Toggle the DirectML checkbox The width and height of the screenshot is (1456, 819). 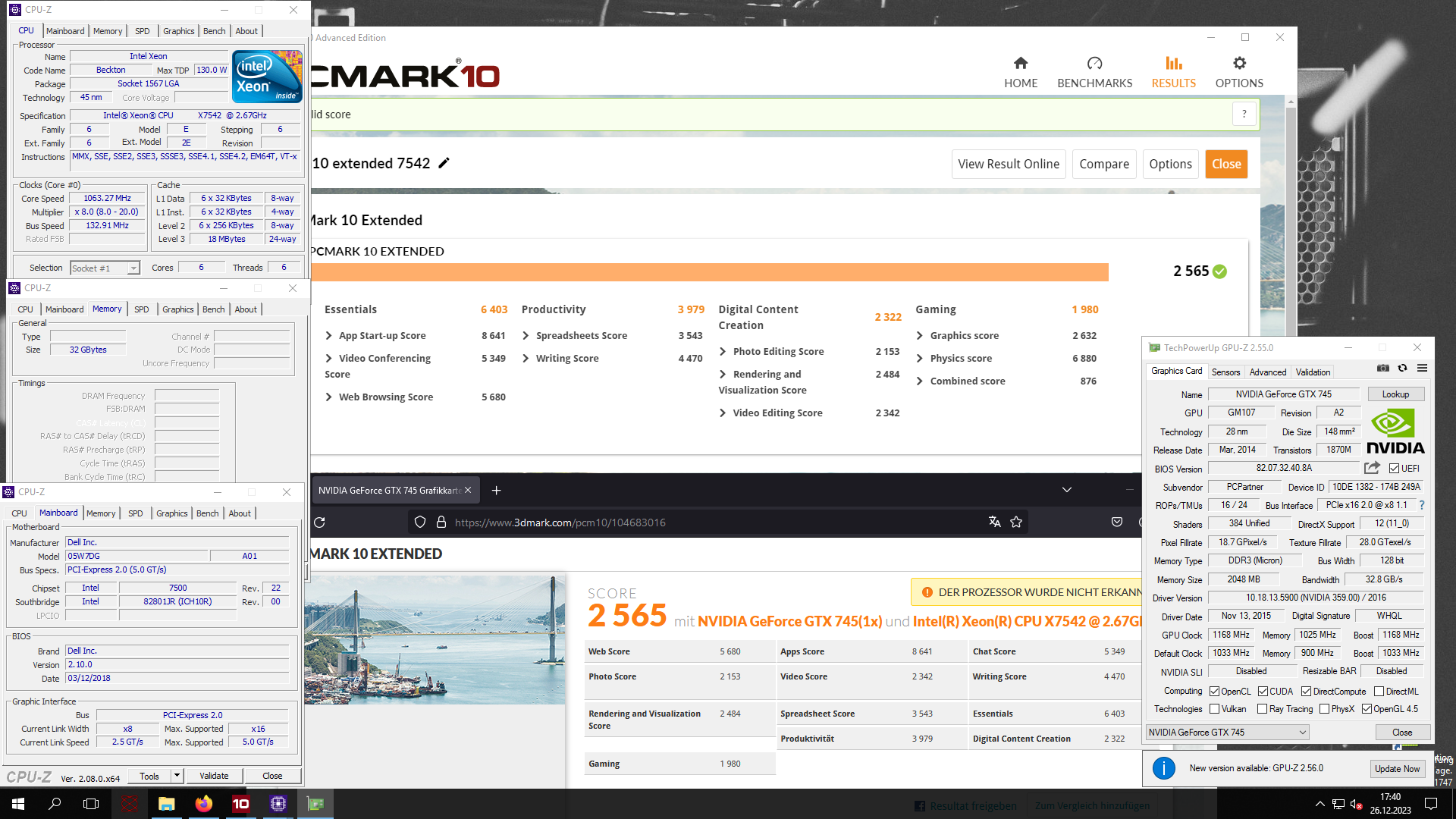1379,692
